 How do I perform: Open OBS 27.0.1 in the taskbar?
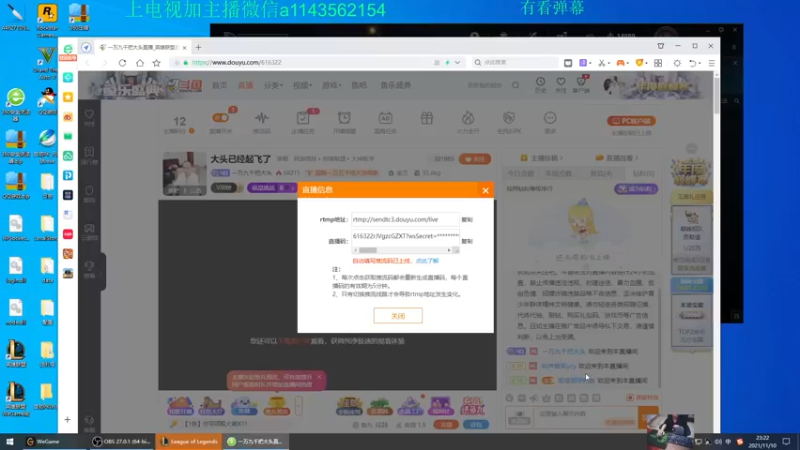tap(121, 442)
